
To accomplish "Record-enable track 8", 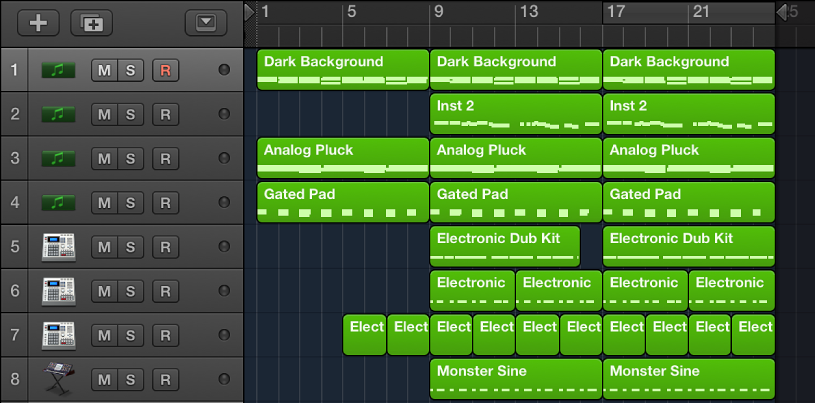I will click(x=165, y=378).
